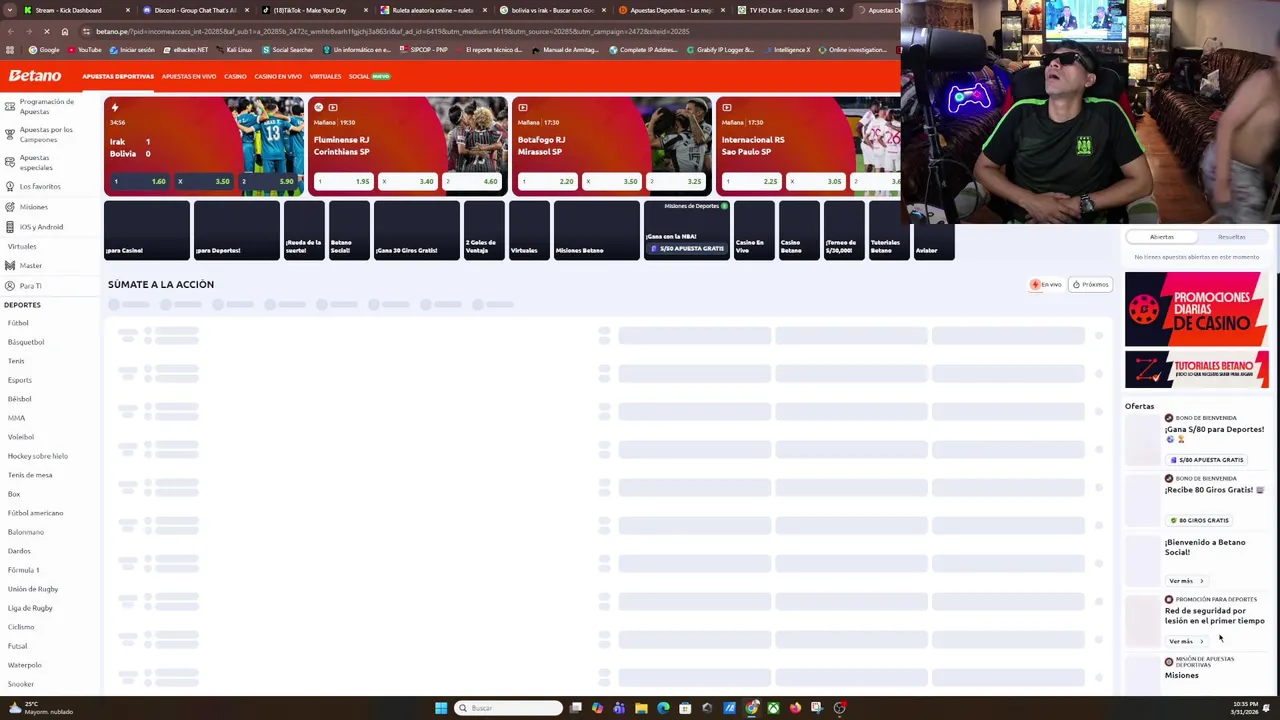Toggle the Próximos filter
The height and width of the screenshot is (720, 1280).
1090,285
